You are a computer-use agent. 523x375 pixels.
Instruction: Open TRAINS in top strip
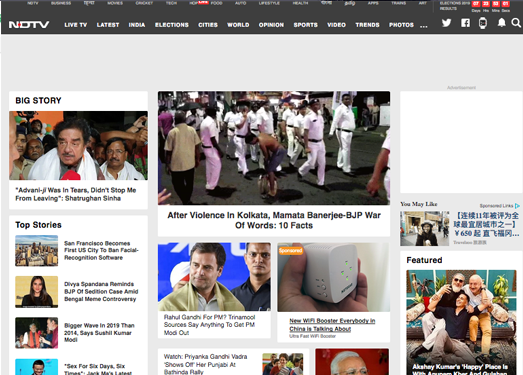[x=399, y=3]
